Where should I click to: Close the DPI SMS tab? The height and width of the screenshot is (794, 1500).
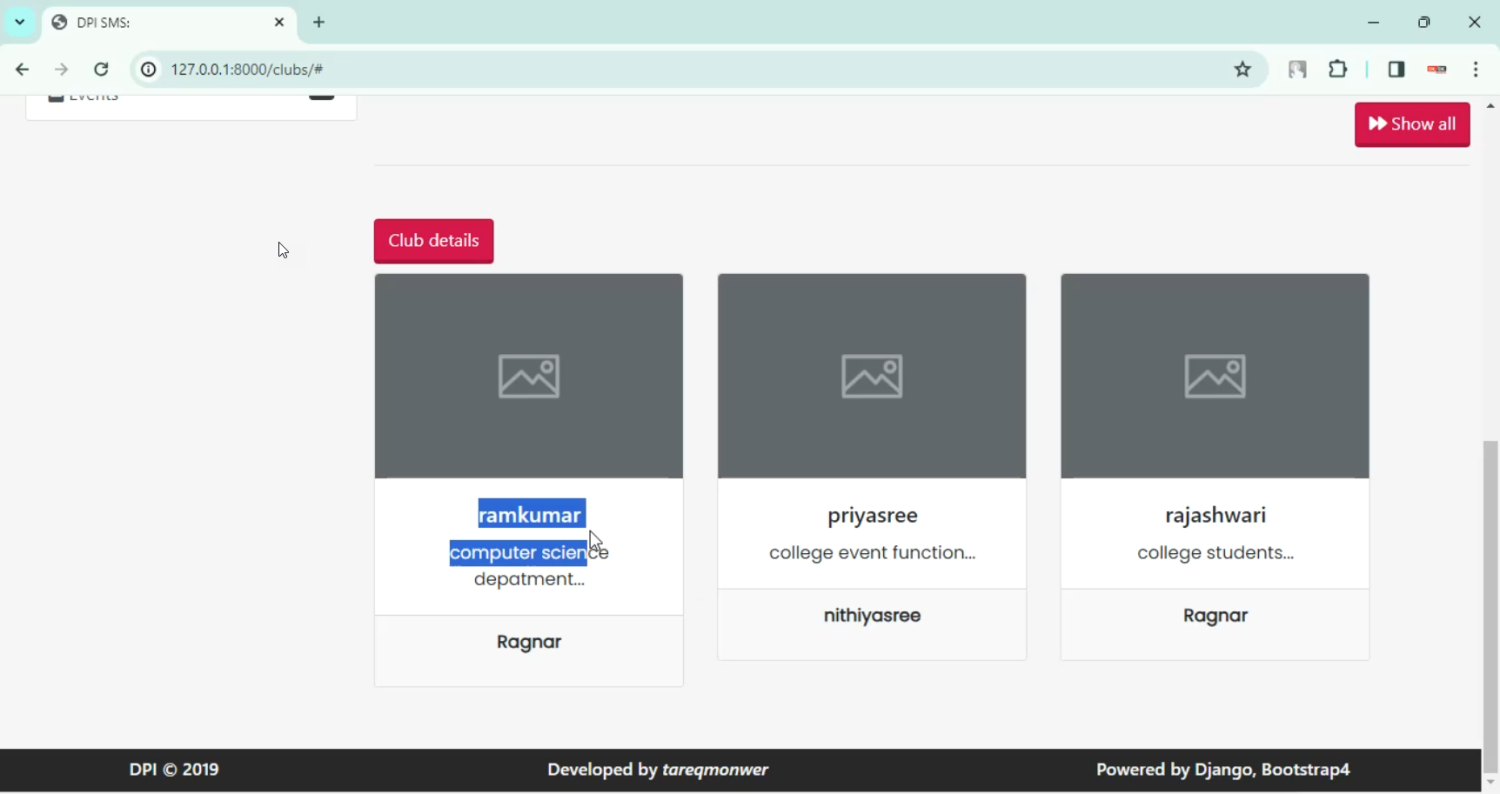(x=279, y=22)
